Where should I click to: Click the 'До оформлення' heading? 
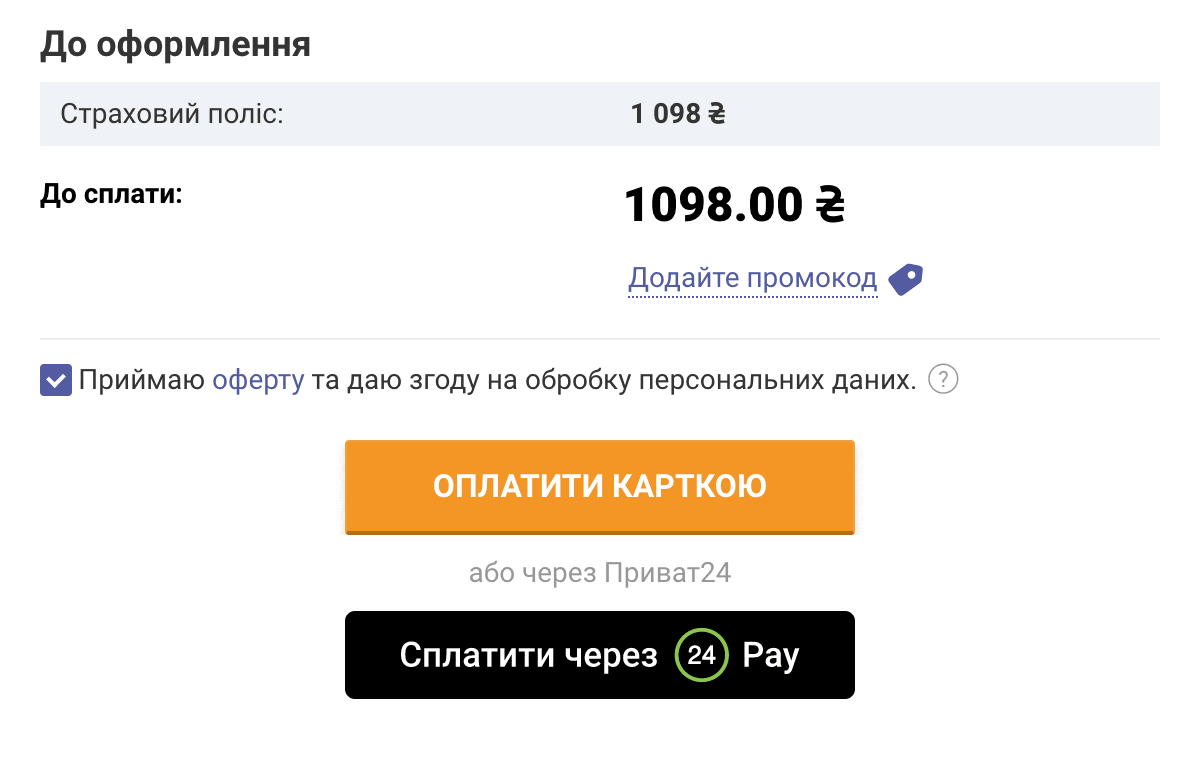point(175,45)
